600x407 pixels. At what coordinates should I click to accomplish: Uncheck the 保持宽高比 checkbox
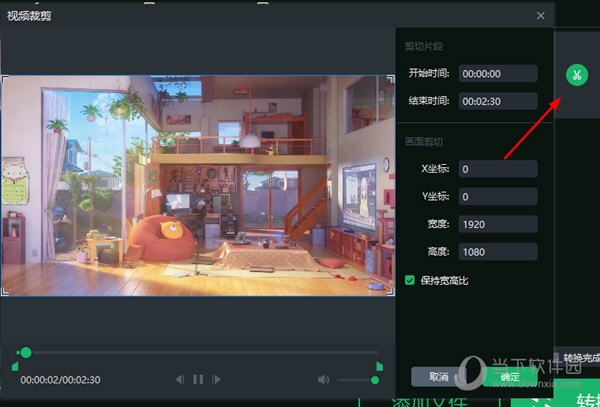pos(409,280)
